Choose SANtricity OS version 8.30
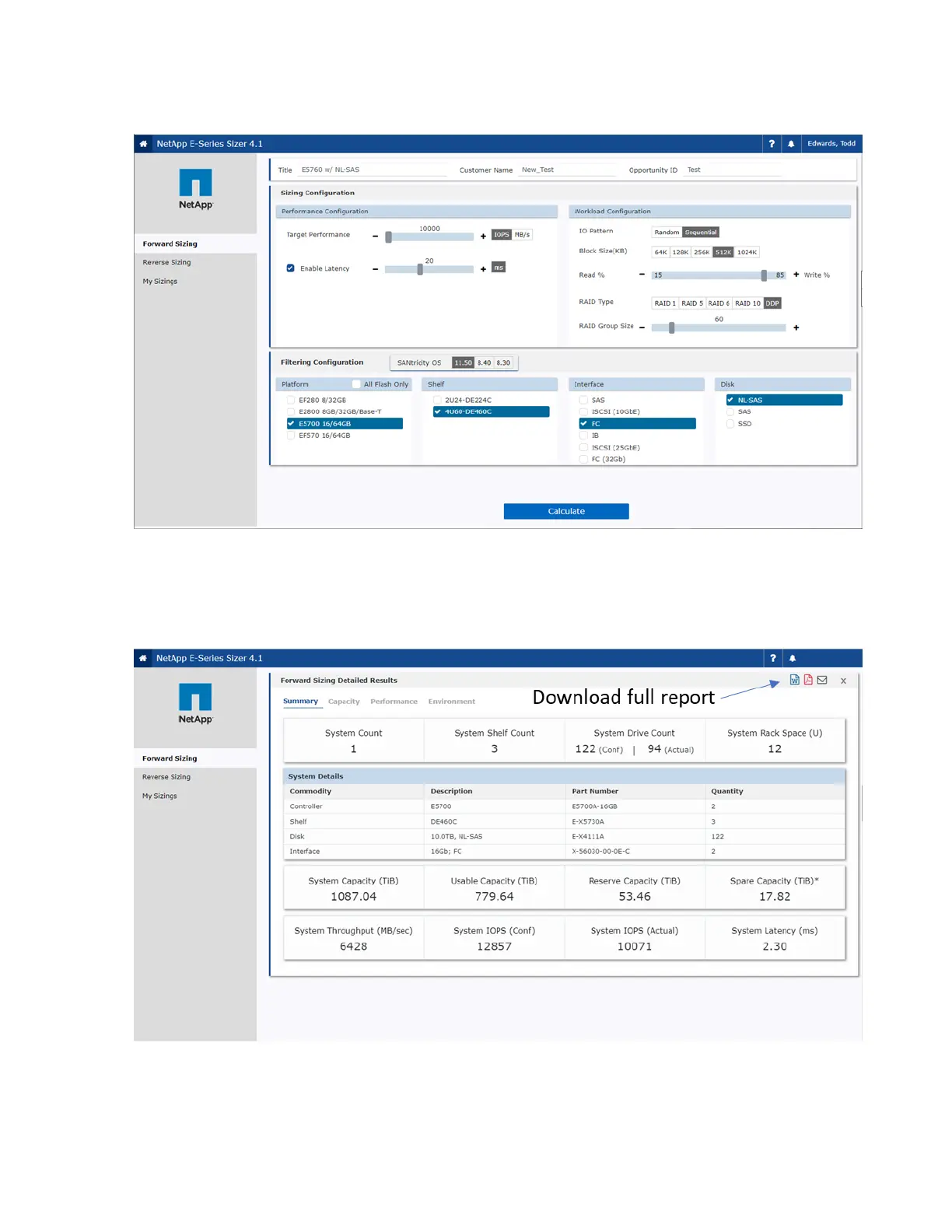 pos(503,362)
